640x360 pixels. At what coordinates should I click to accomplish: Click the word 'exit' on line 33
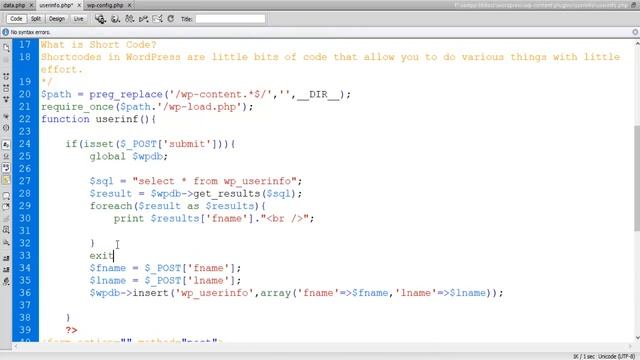101,256
